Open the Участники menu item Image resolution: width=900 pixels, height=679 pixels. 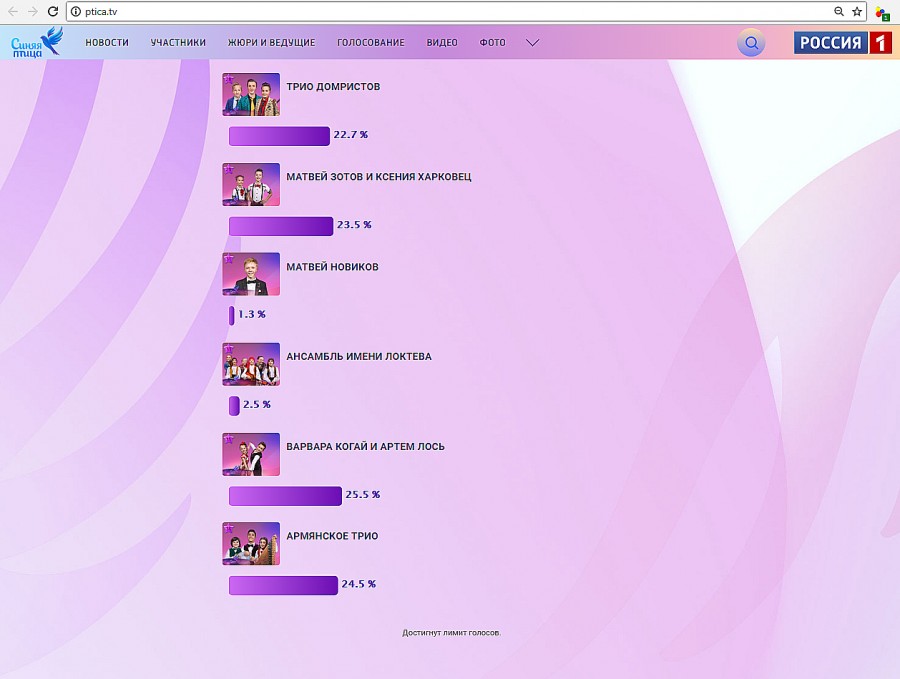click(178, 43)
